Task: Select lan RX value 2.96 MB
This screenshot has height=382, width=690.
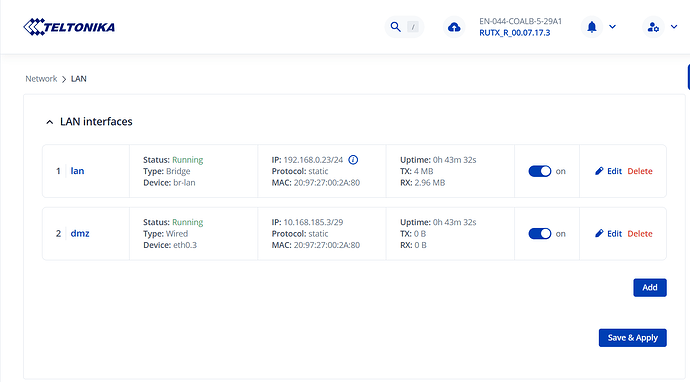Action: [429, 183]
